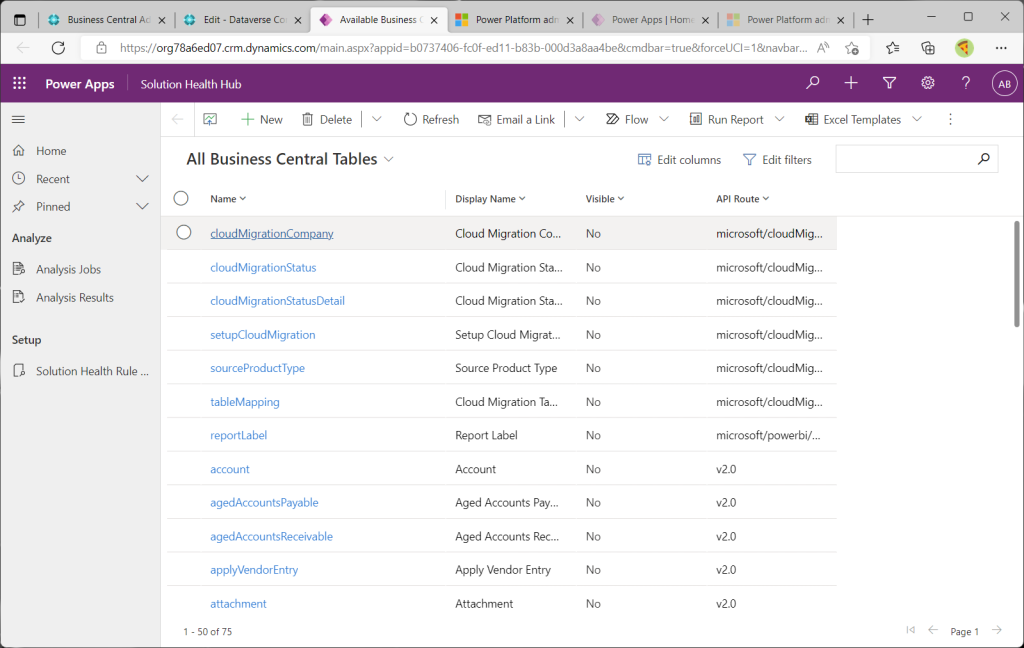This screenshot has width=1024, height=648.
Task: Expand the Pinned section chevron
Action: coord(142,206)
